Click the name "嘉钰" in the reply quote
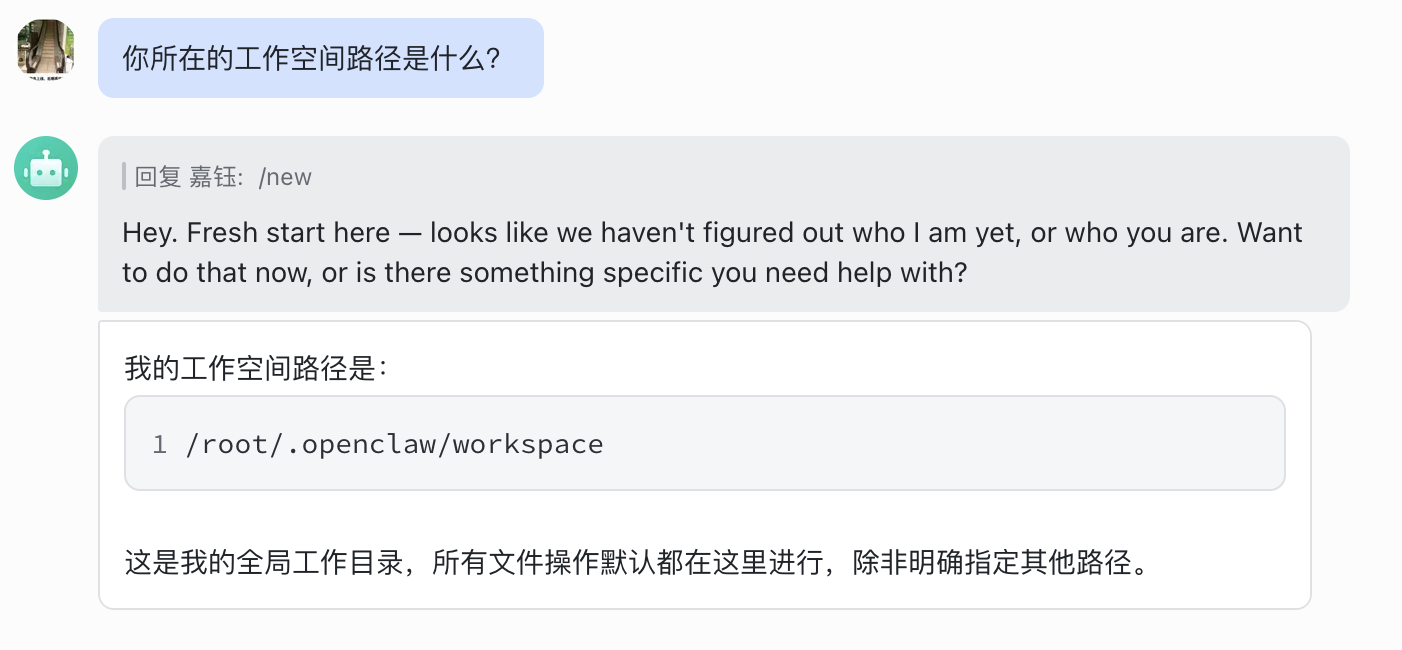This screenshot has width=1402, height=650. pyautogui.click(x=216, y=177)
